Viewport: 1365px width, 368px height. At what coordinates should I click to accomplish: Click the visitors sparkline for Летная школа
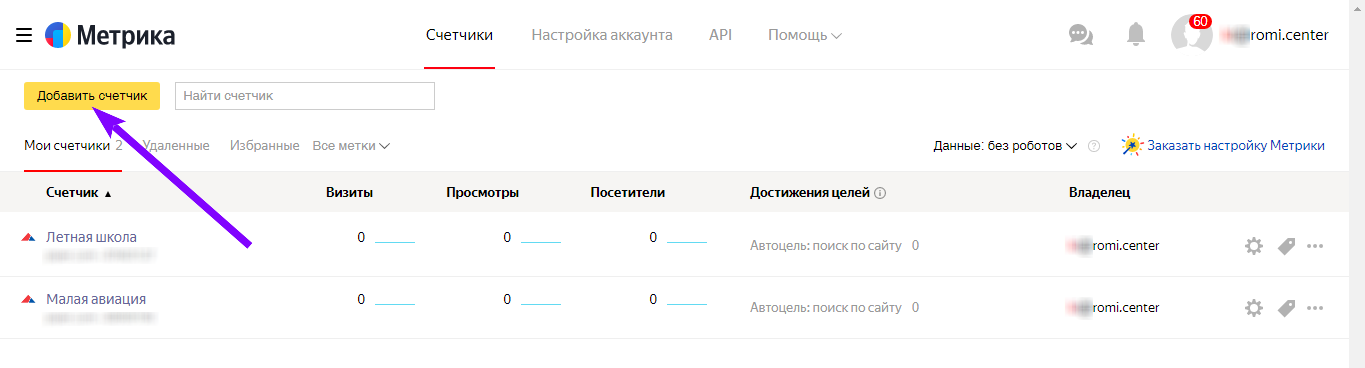687,241
